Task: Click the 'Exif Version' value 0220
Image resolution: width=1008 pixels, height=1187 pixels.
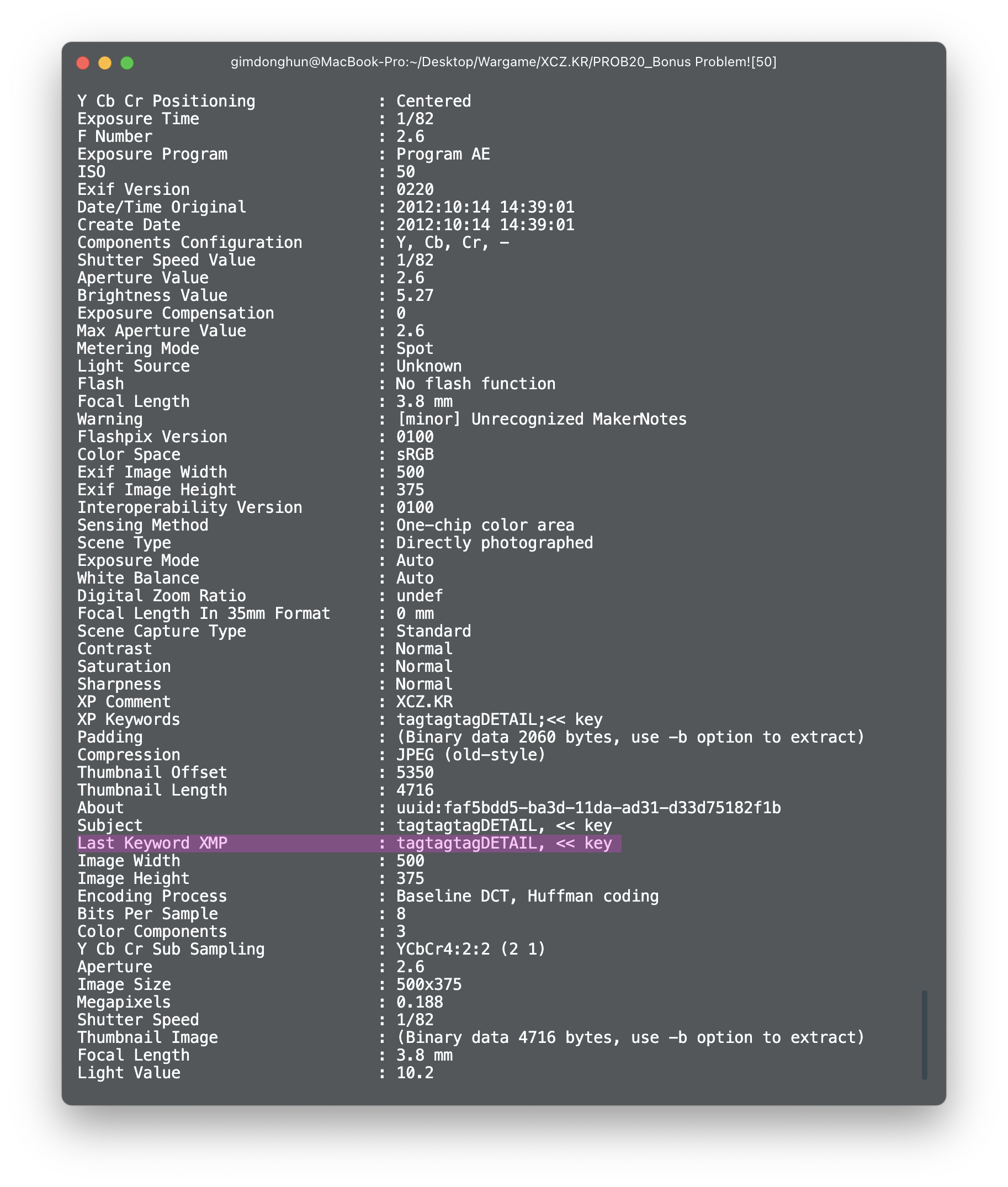Action: pos(415,190)
